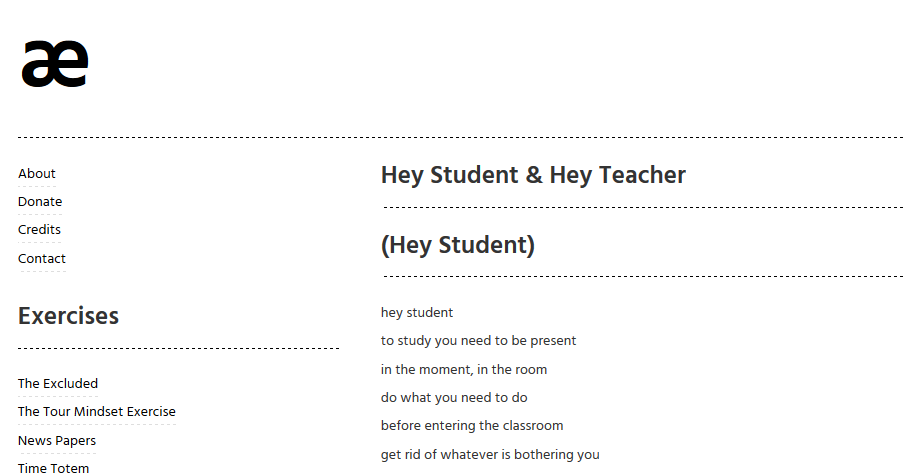Open the Time Totem exercise
Screen dimensions: 904x474
point(53,468)
